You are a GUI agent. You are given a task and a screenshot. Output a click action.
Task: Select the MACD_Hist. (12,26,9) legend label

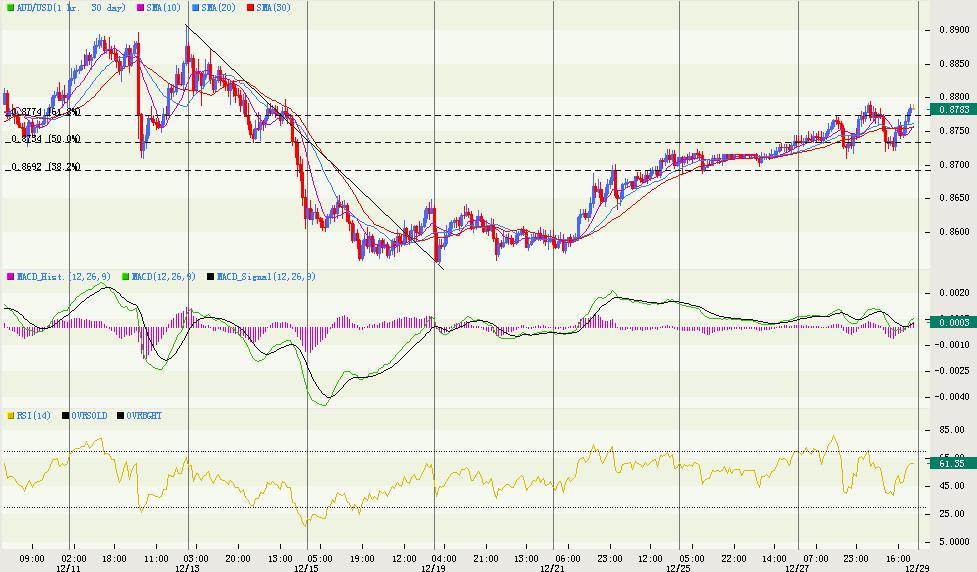[x=64, y=276]
